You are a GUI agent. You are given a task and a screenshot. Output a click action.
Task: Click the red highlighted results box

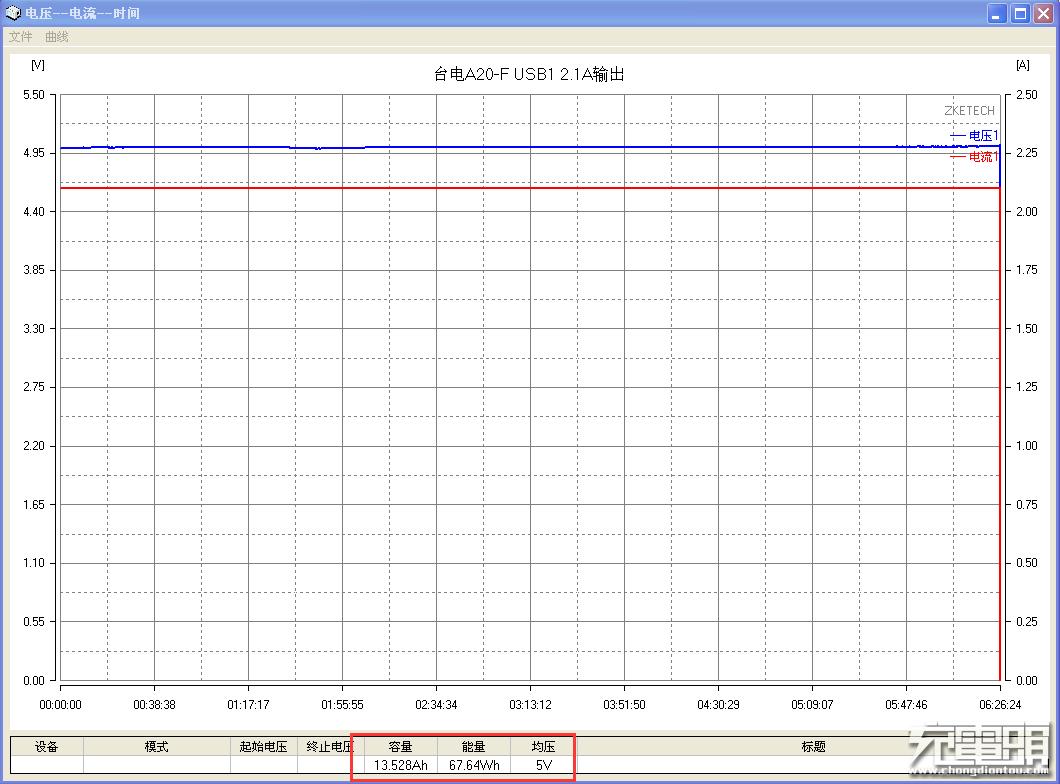(x=464, y=755)
